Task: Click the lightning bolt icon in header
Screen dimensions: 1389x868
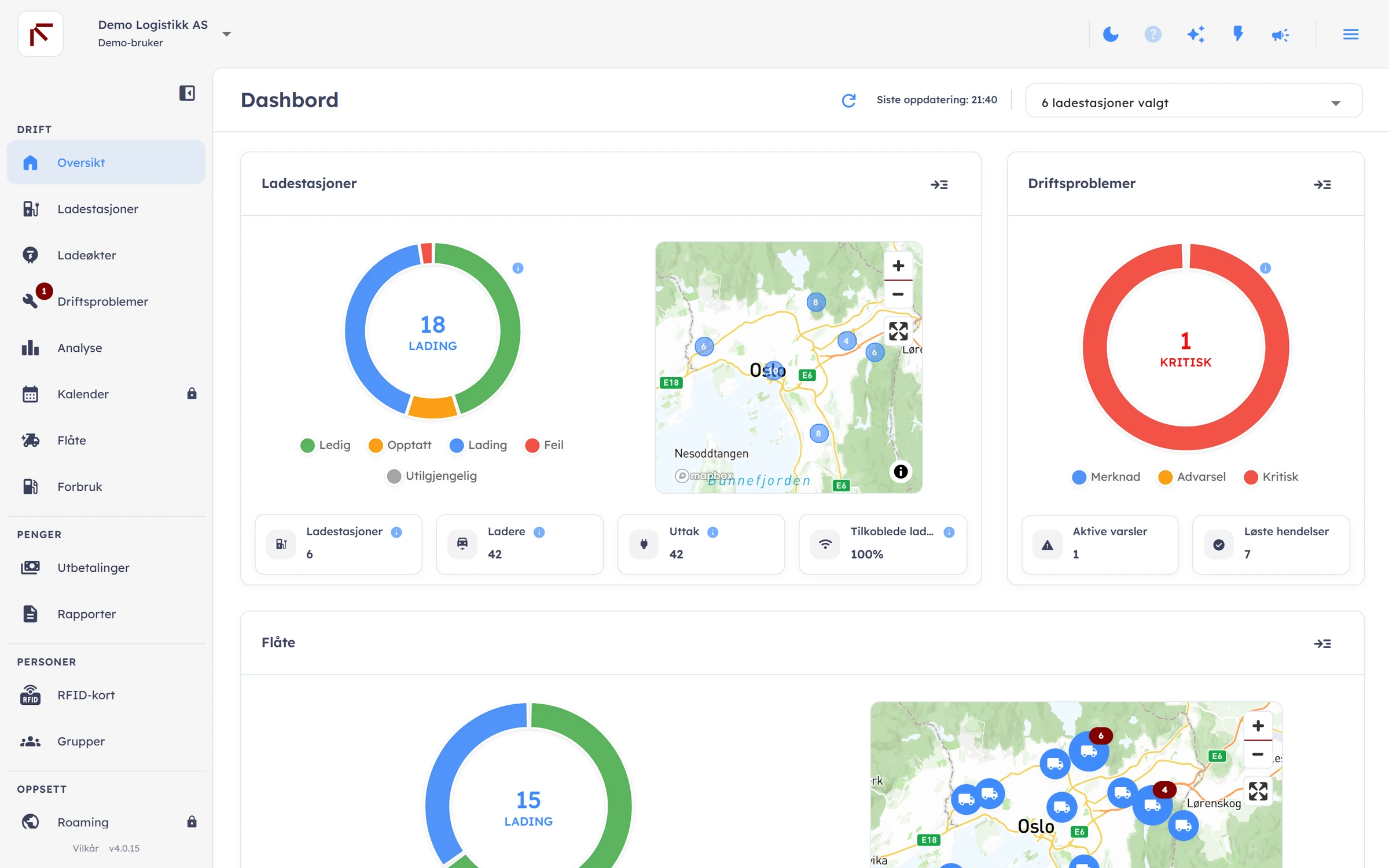Action: (1238, 34)
